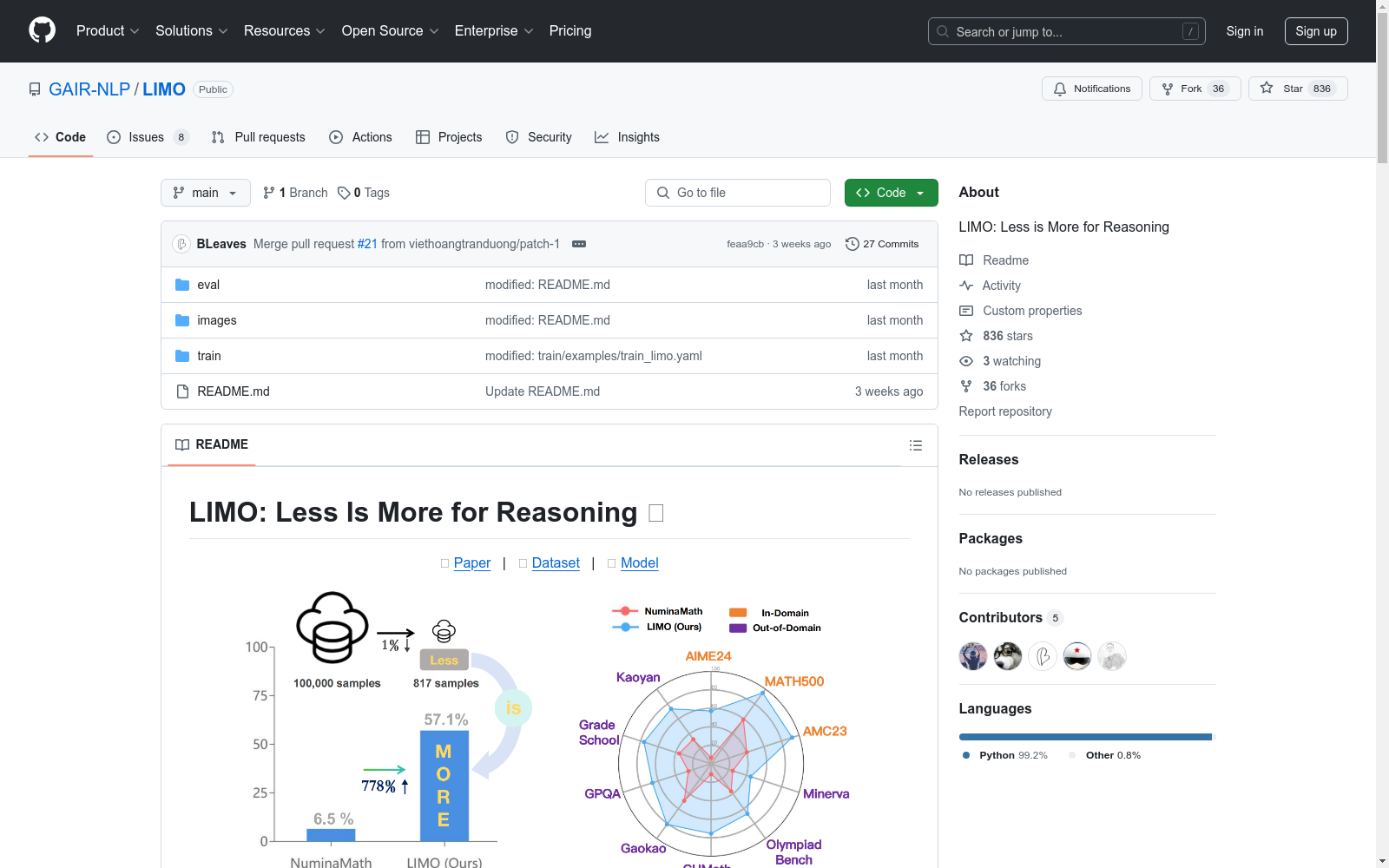Open the 836 stars link

coord(997,336)
